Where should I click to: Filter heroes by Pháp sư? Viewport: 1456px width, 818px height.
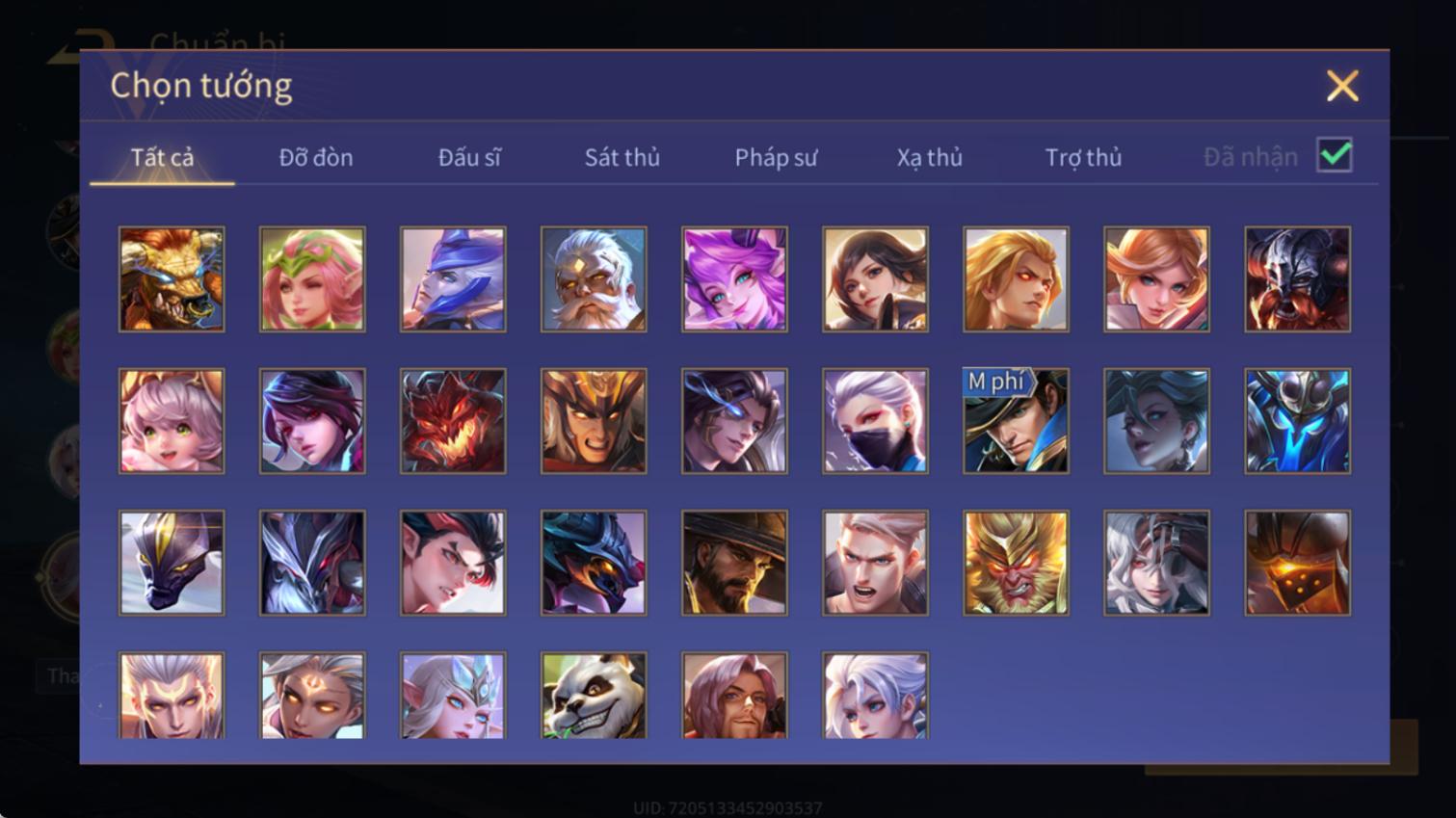coord(776,157)
